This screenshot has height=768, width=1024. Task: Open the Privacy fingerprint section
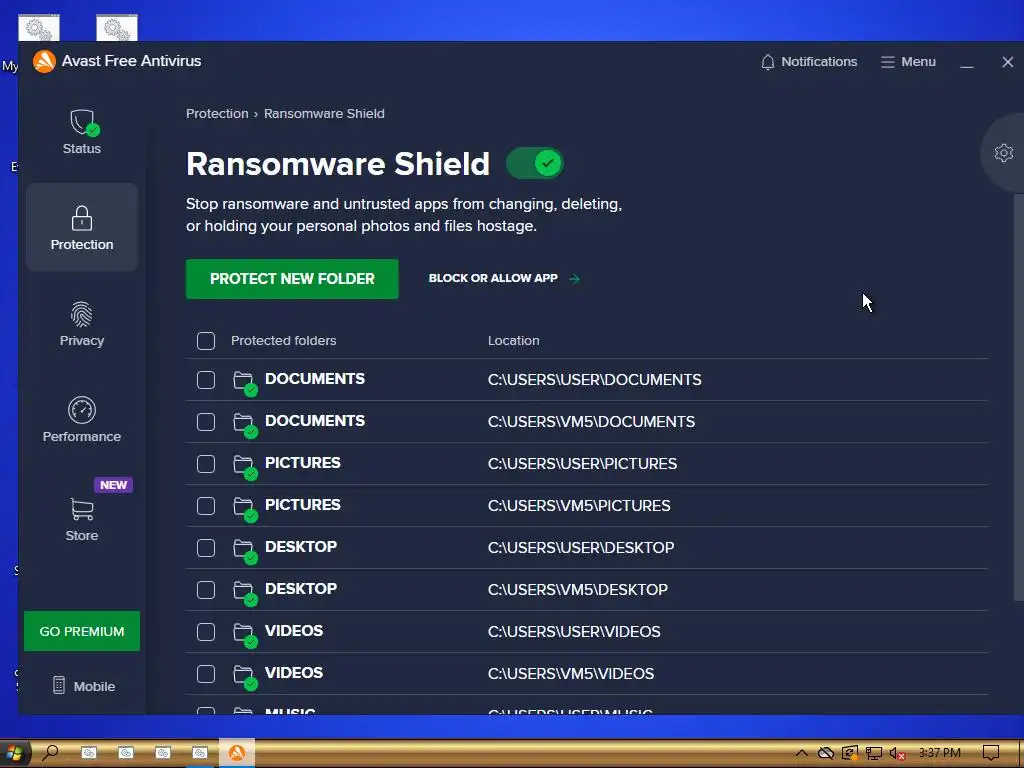[x=82, y=323]
